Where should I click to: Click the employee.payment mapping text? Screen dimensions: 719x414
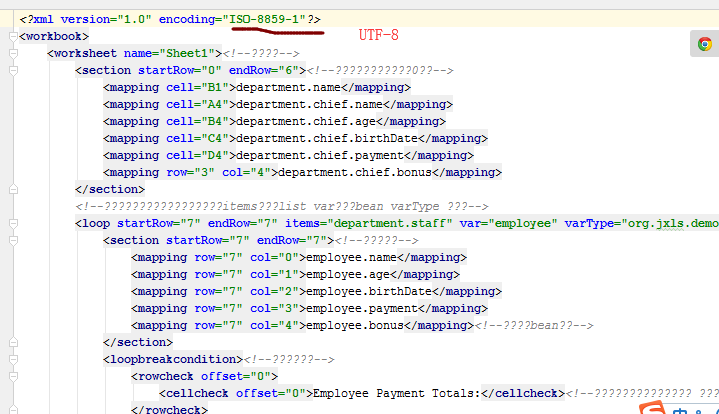(362, 308)
